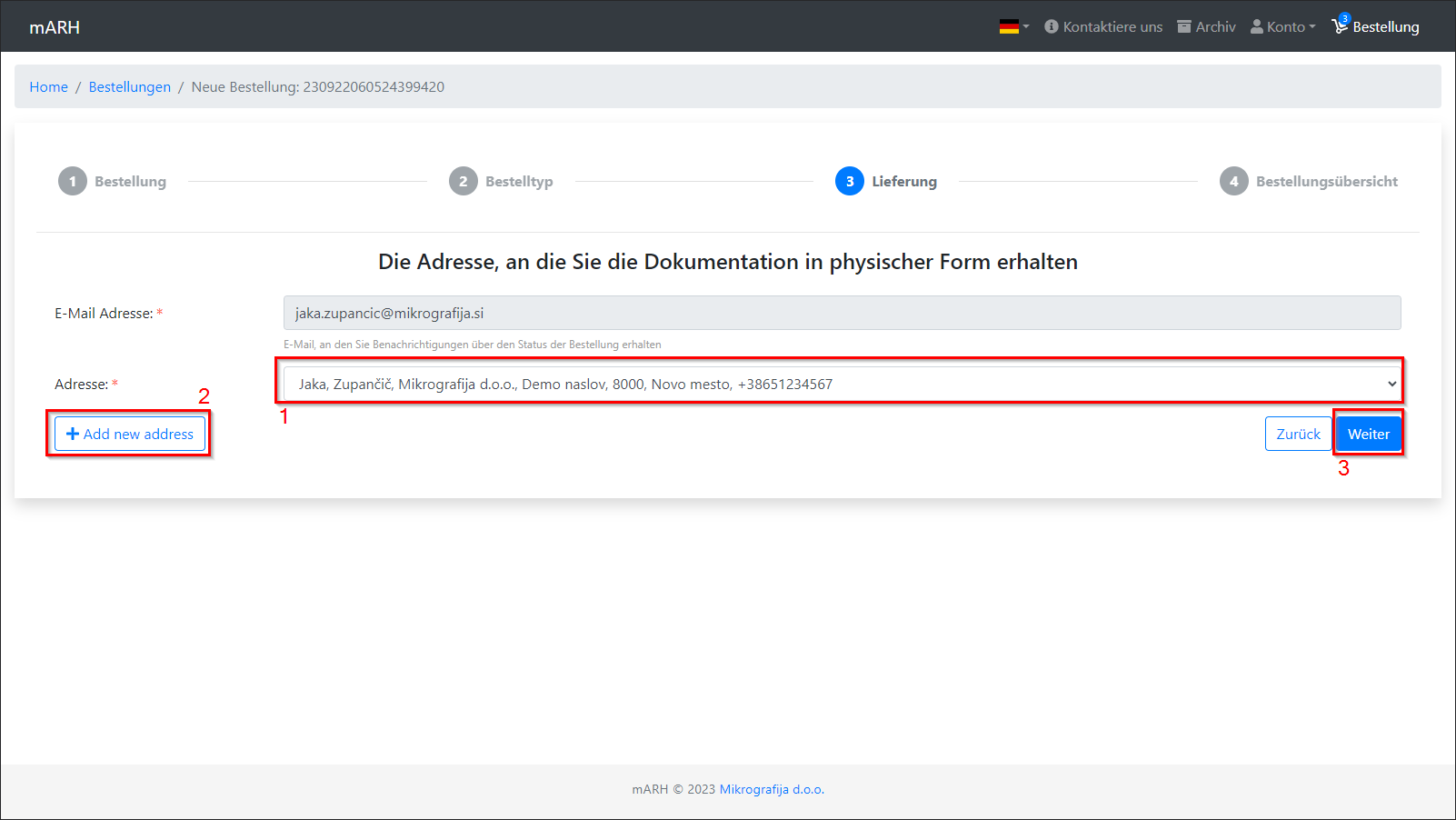Click the Archiv box icon
Image resolution: width=1456 pixels, height=820 pixels.
[x=1184, y=27]
